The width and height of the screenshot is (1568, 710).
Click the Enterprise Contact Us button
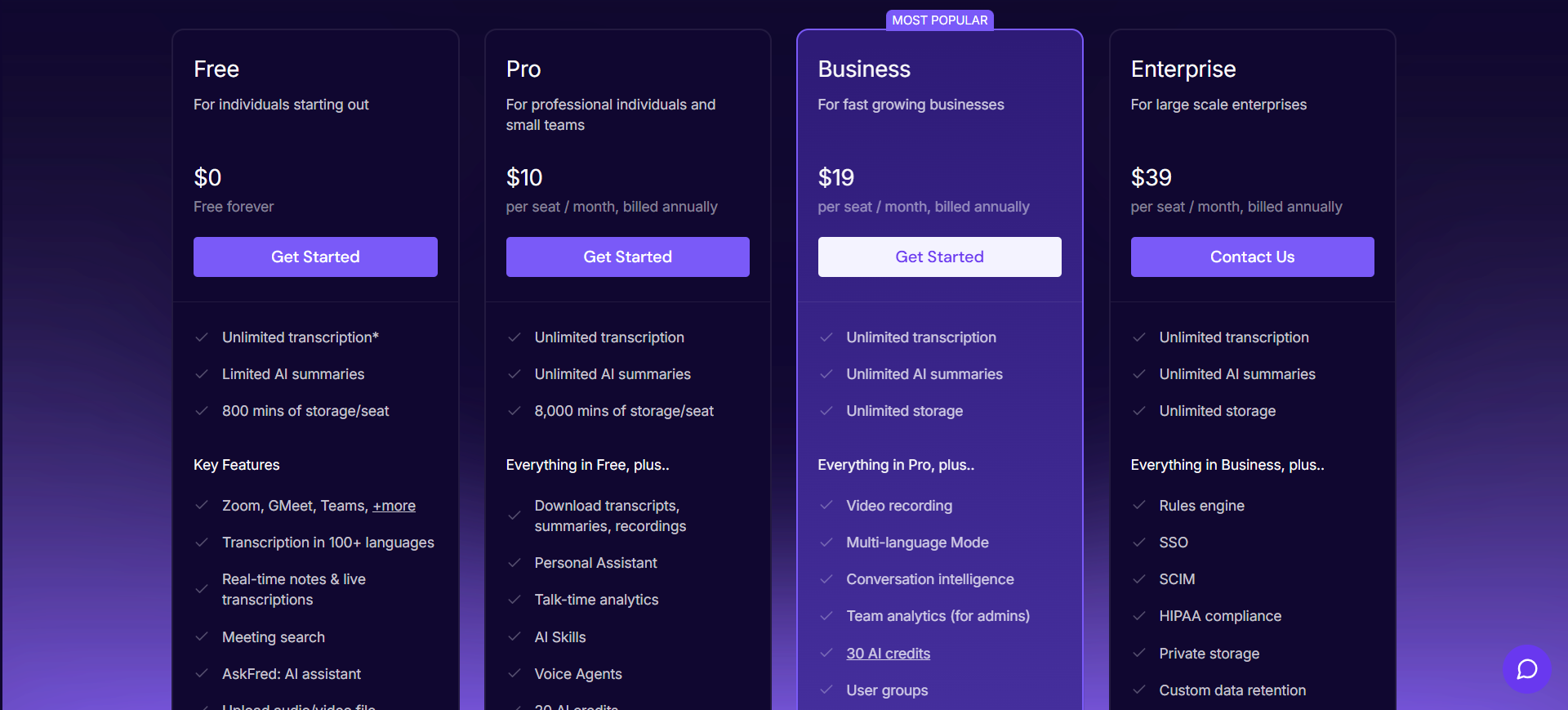(1252, 257)
